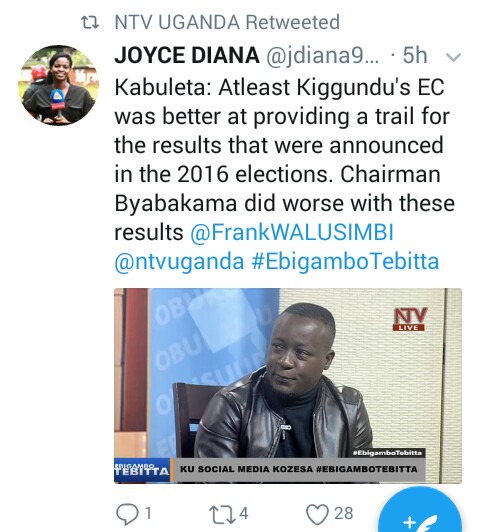Open the tweet options chevron menu
This screenshot has width=480, height=532.
pos(453,57)
